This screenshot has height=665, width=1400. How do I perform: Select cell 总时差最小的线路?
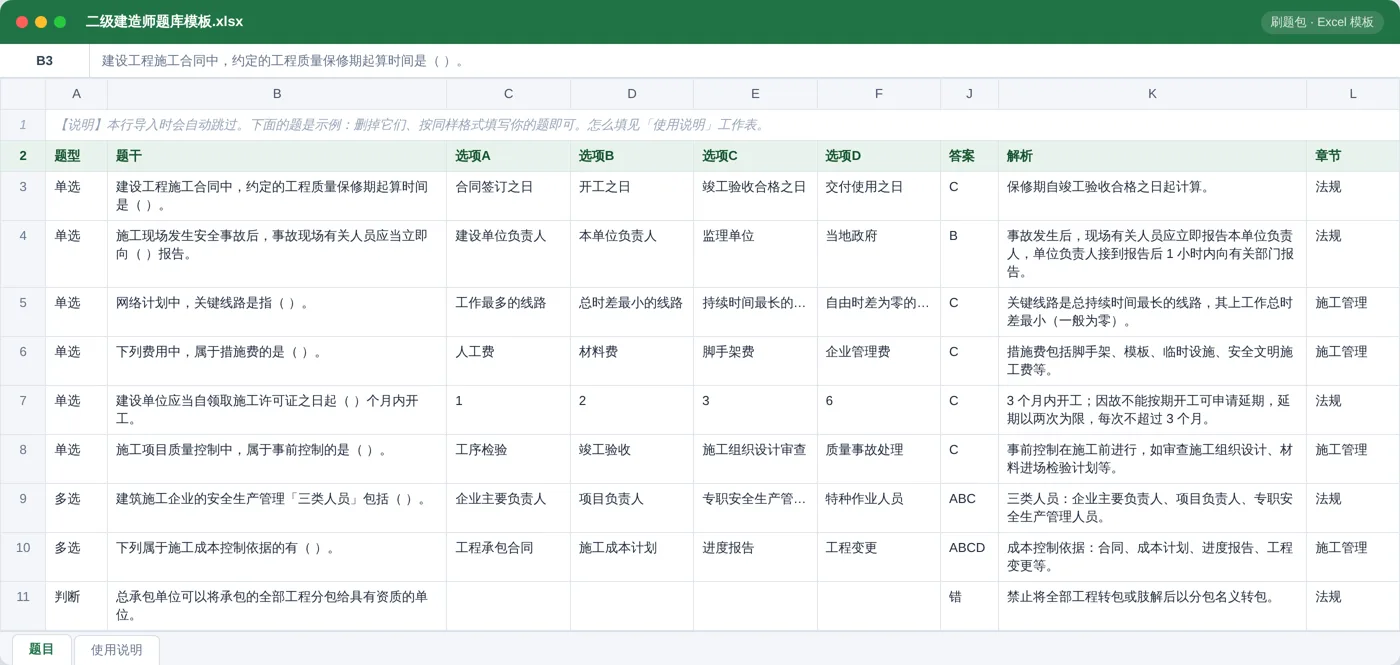tap(632, 312)
